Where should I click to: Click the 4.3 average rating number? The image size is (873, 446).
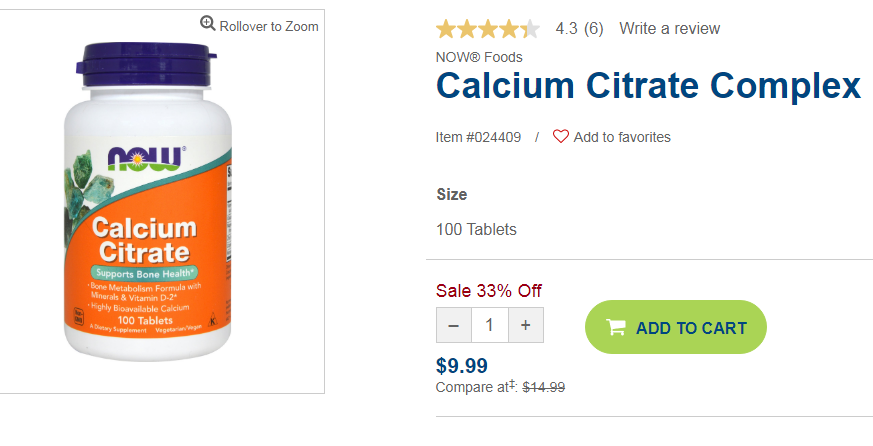point(566,28)
